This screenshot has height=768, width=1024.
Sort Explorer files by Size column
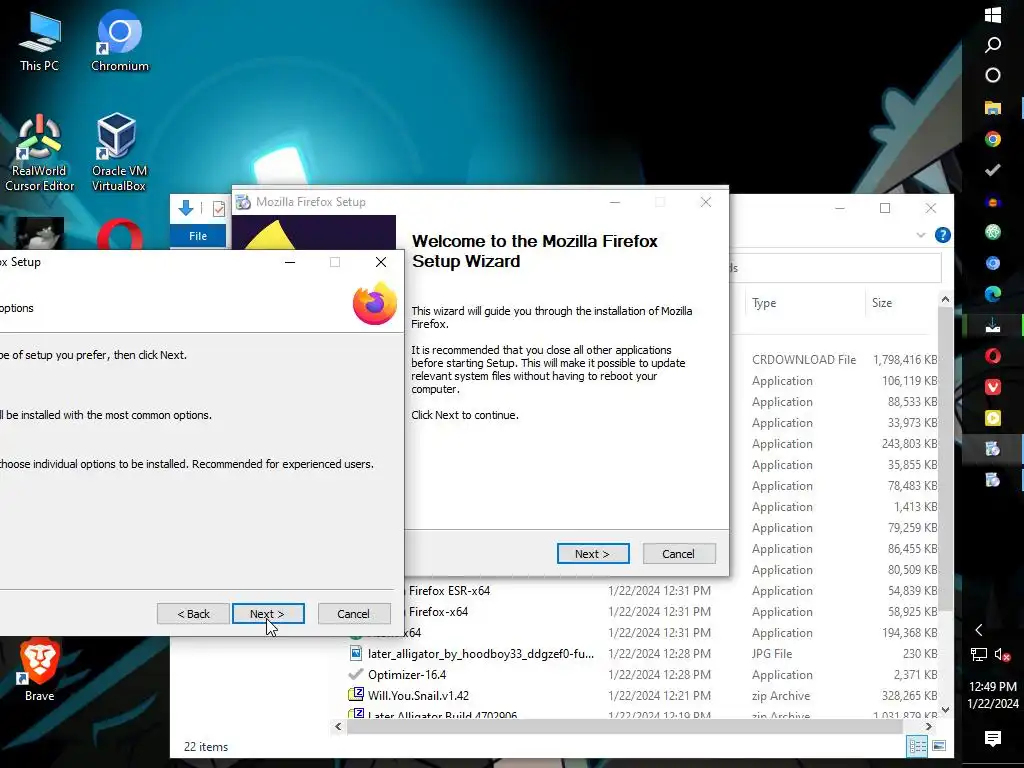click(x=903, y=303)
